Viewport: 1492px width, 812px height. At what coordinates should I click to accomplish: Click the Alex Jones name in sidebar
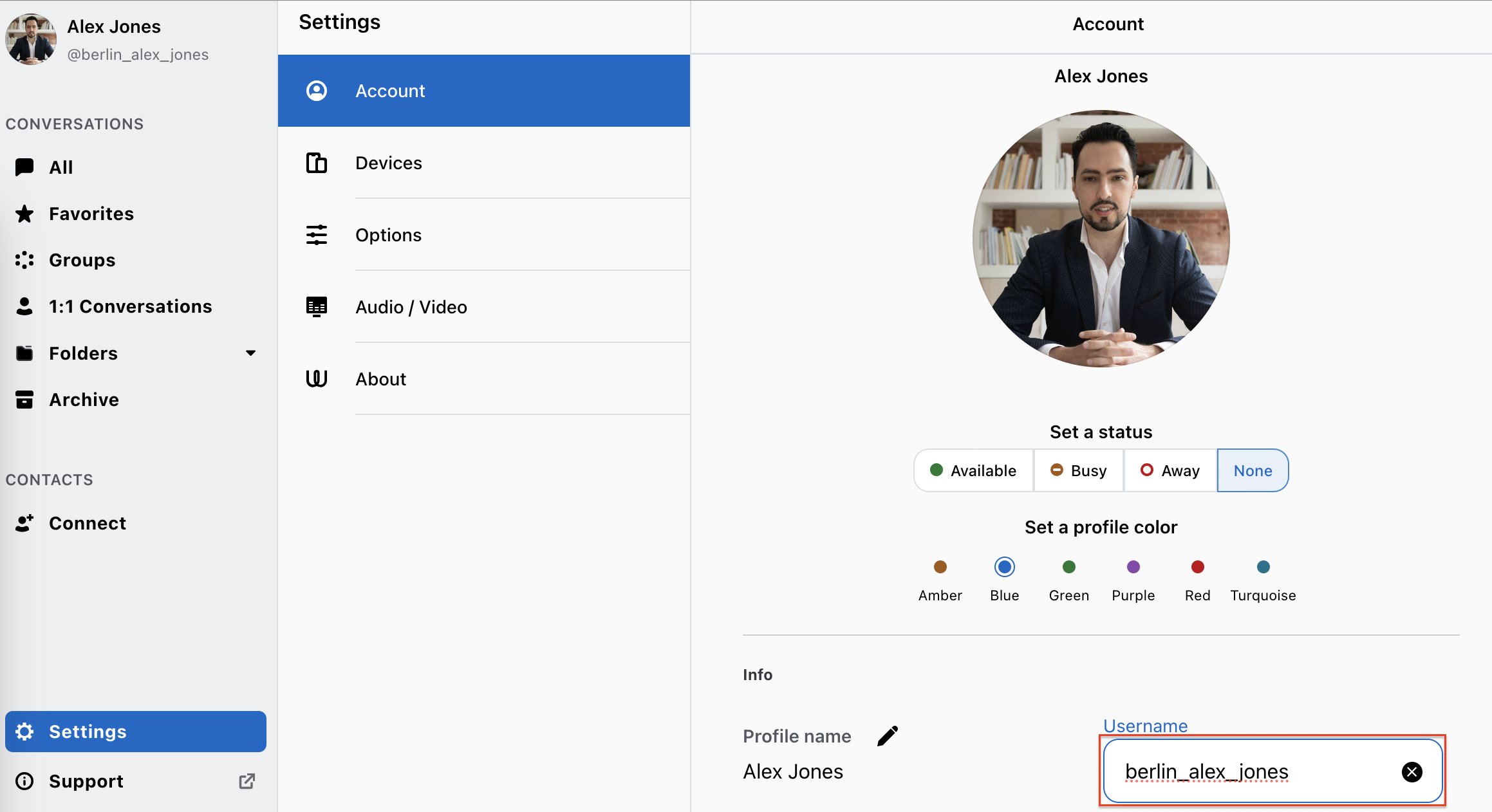point(114,26)
